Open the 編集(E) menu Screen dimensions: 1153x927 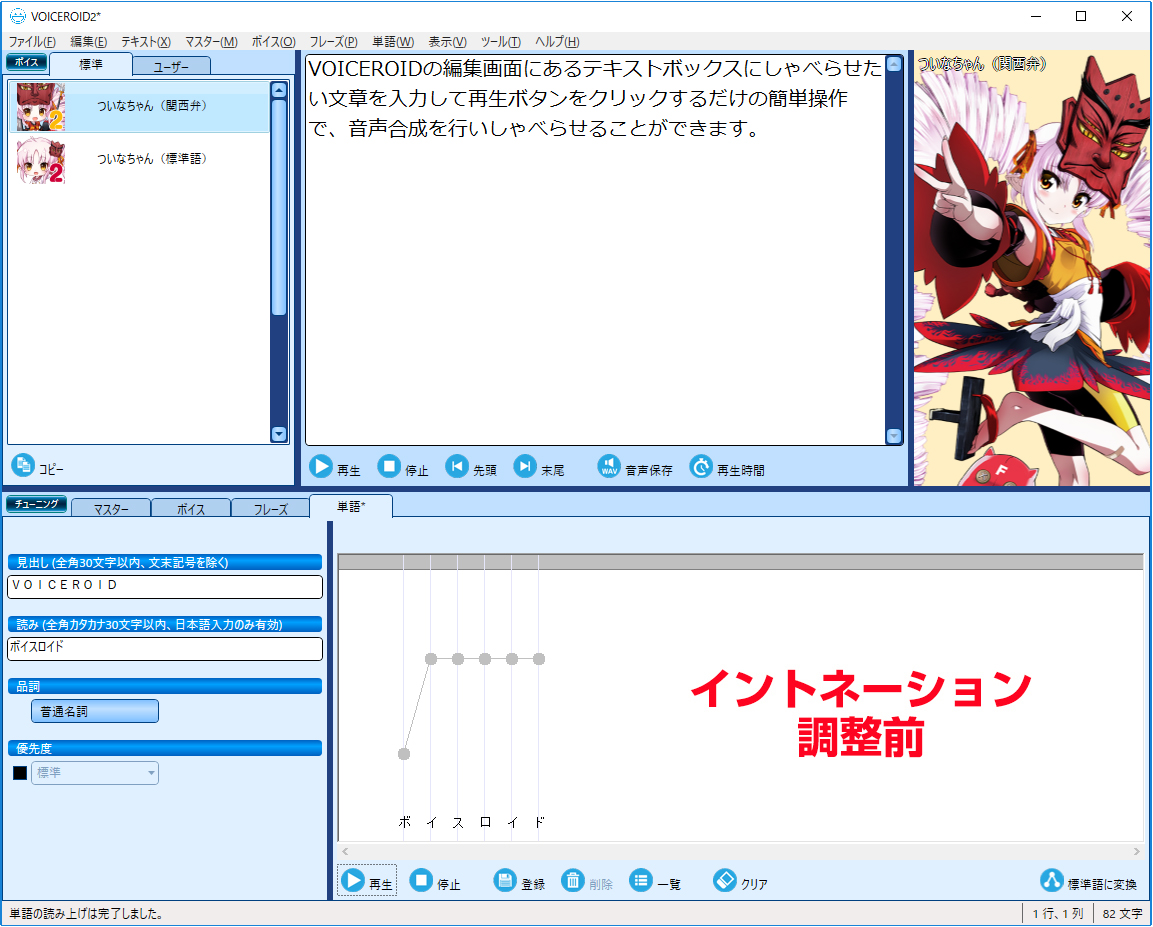click(x=89, y=42)
